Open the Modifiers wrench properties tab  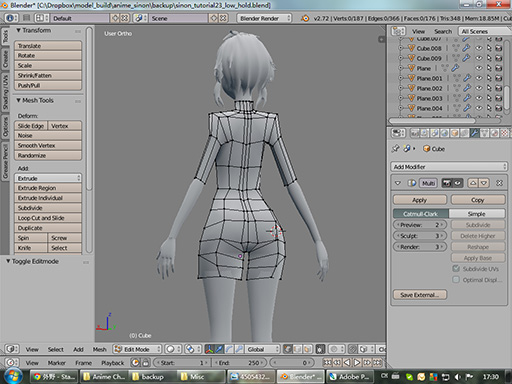click(x=474, y=133)
